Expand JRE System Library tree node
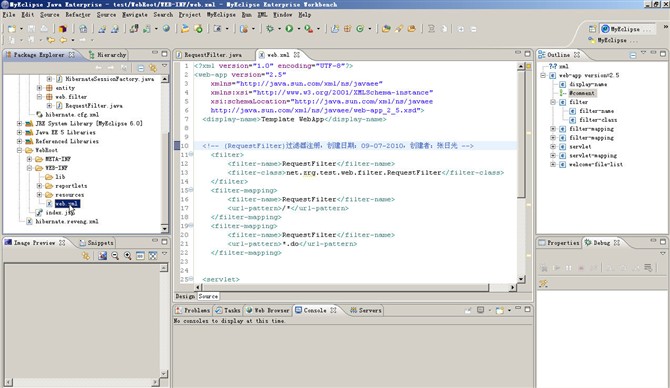 [20, 123]
